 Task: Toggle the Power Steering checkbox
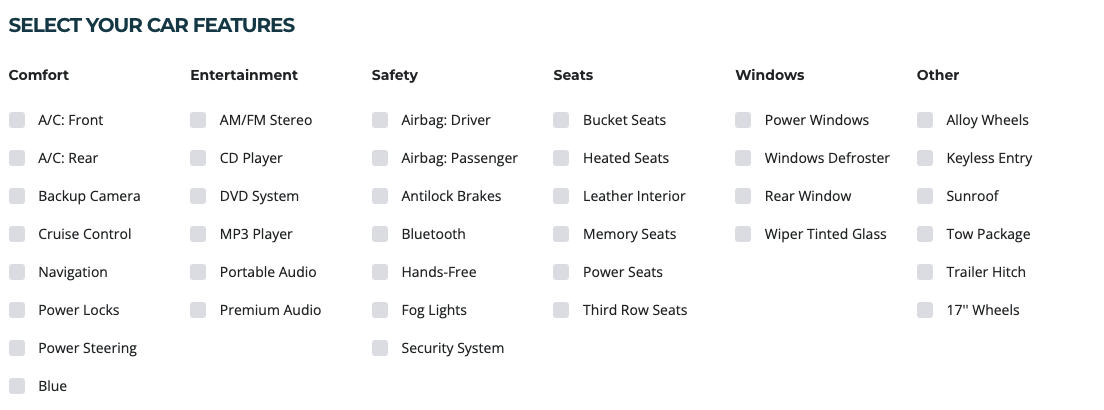(x=17, y=348)
